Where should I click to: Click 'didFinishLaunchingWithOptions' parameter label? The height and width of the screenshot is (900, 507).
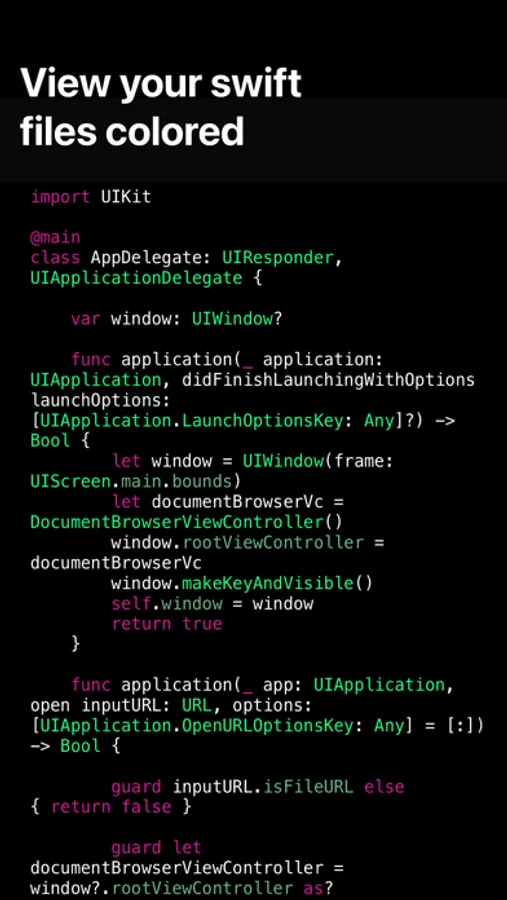(x=328, y=380)
